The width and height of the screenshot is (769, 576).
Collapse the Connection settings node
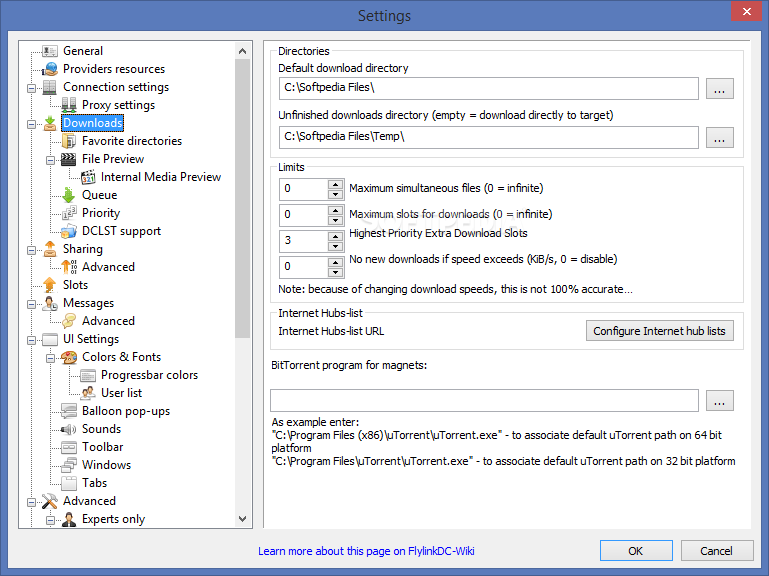31,88
